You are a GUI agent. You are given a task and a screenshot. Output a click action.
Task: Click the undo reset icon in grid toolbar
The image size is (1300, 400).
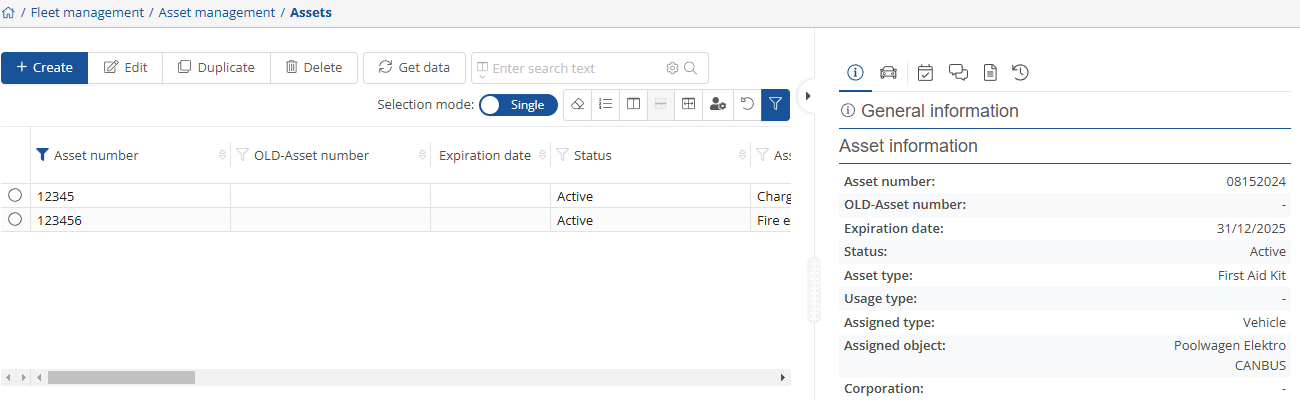pos(745,104)
